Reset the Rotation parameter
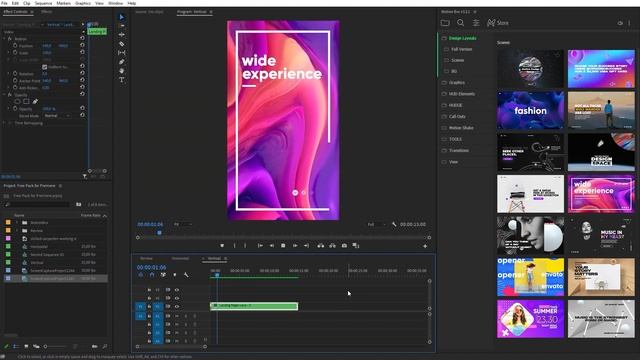 coord(82,73)
